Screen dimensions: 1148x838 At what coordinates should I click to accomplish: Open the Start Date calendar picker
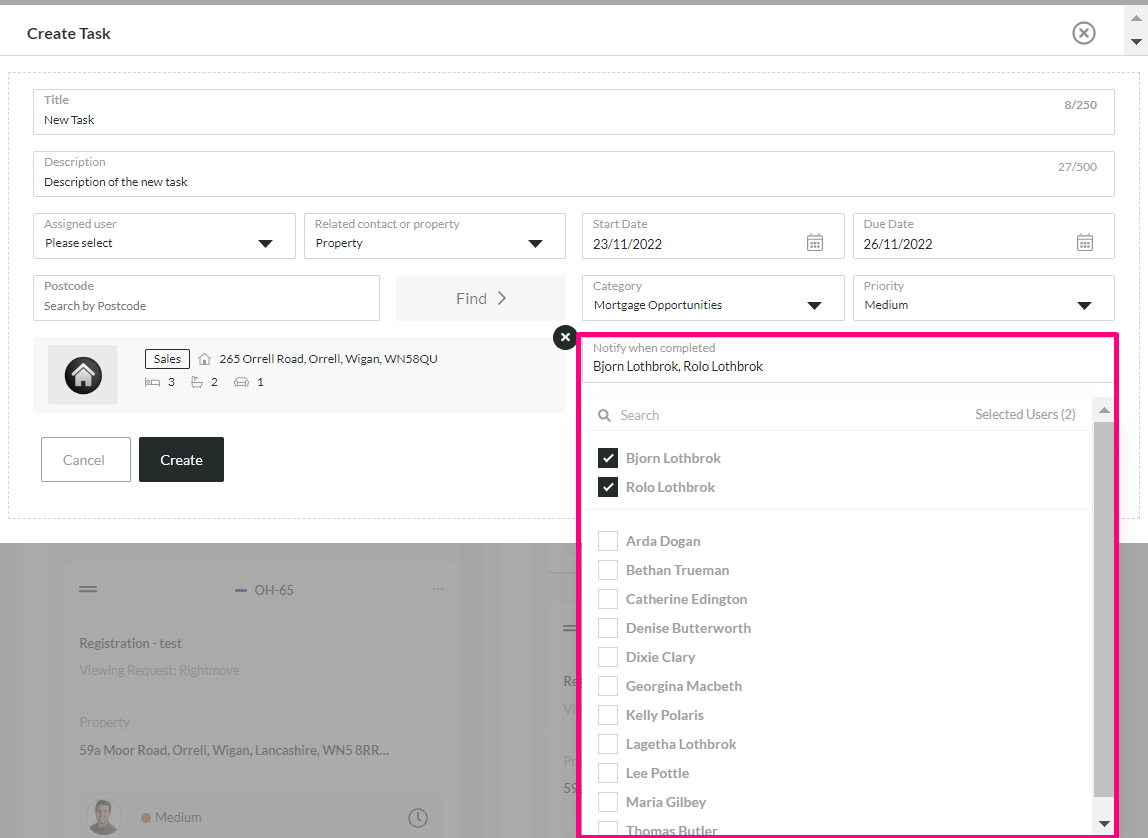click(814, 242)
